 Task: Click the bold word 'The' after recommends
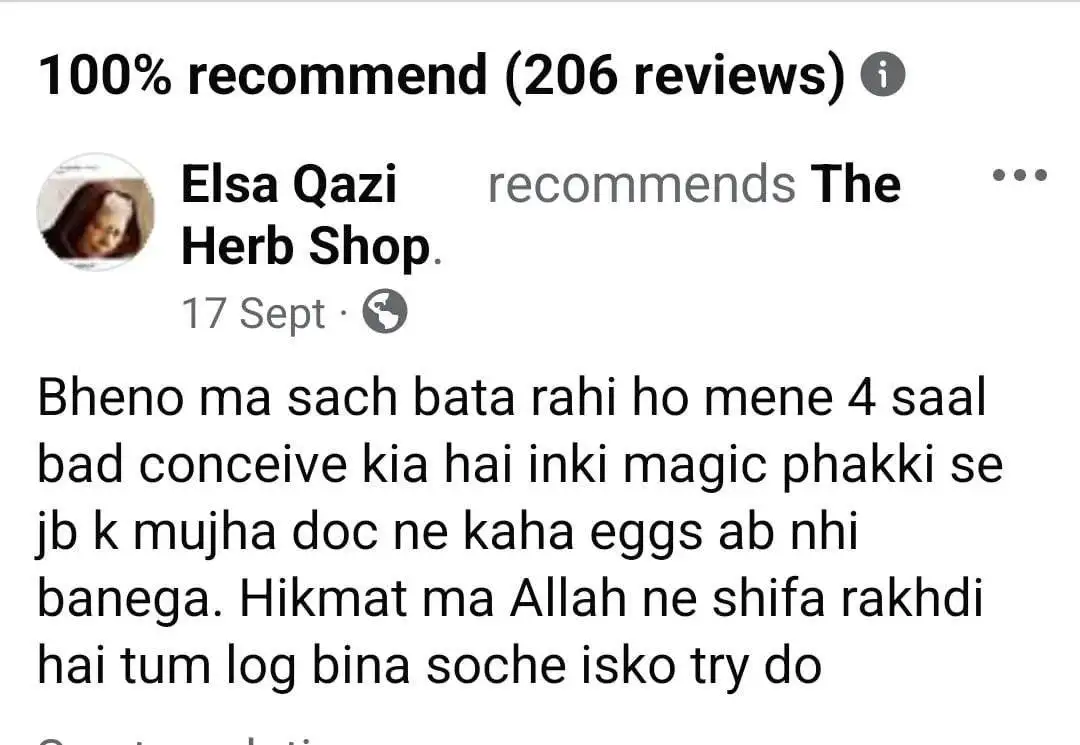pos(855,185)
